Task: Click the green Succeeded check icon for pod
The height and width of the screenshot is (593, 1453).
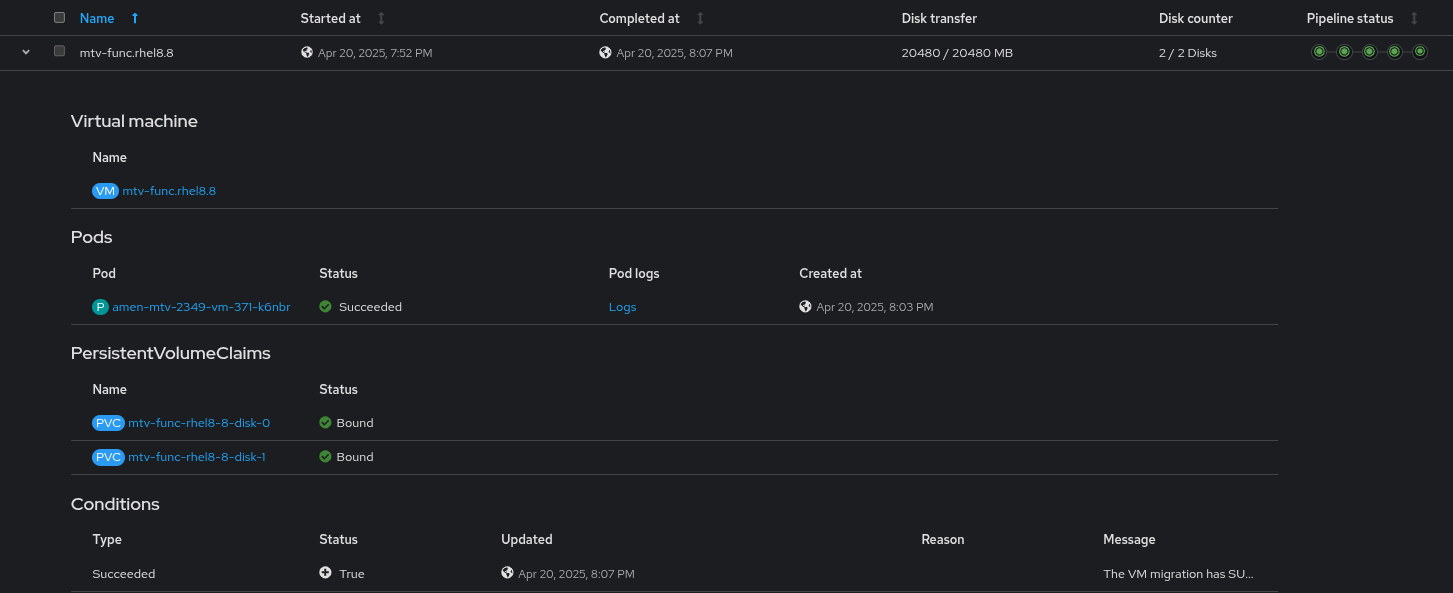Action: pos(326,307)
